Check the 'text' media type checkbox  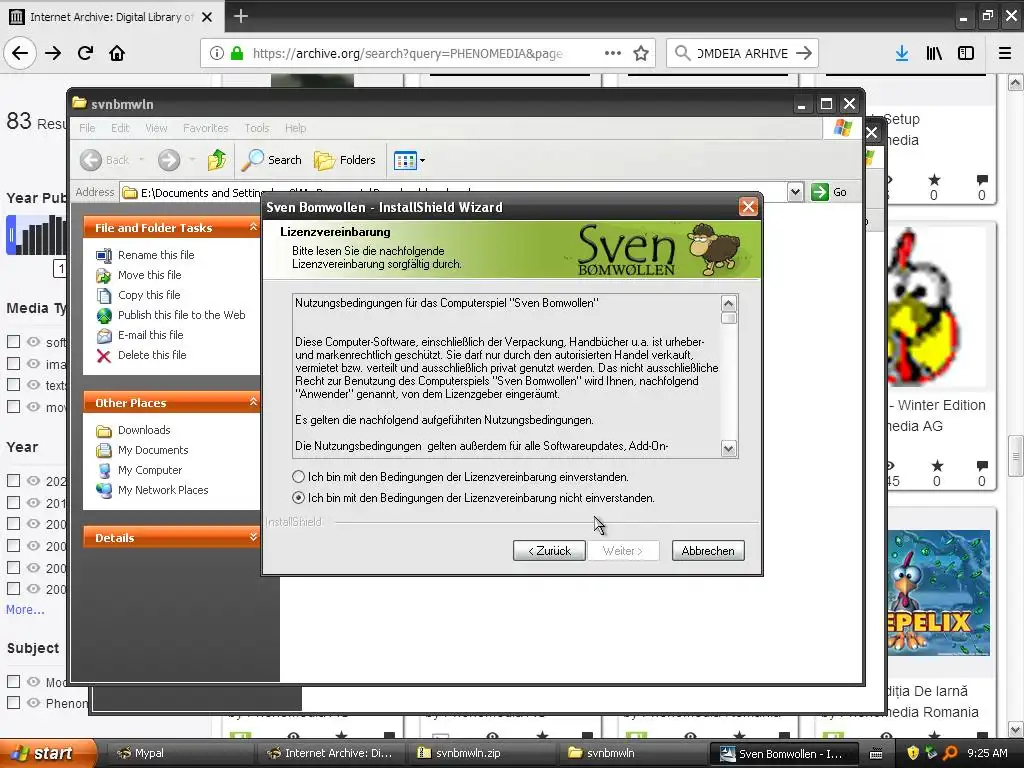click(x=13, y=384)
